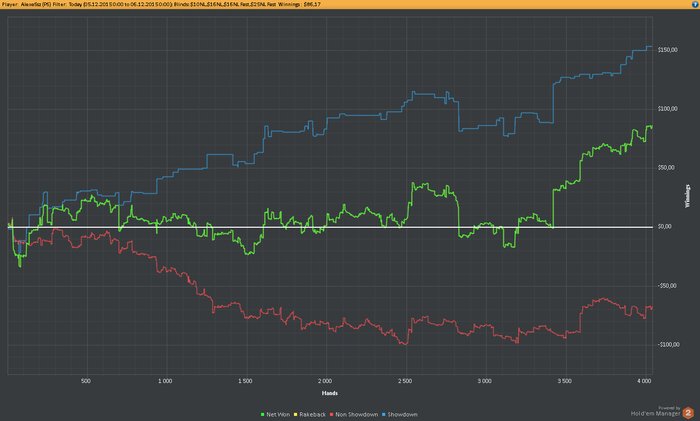Click the 3 000 hands axis tick
Image resolution: width=700 pixels, height=421 pixels.
pyautogui.click(x=484, y=381)
